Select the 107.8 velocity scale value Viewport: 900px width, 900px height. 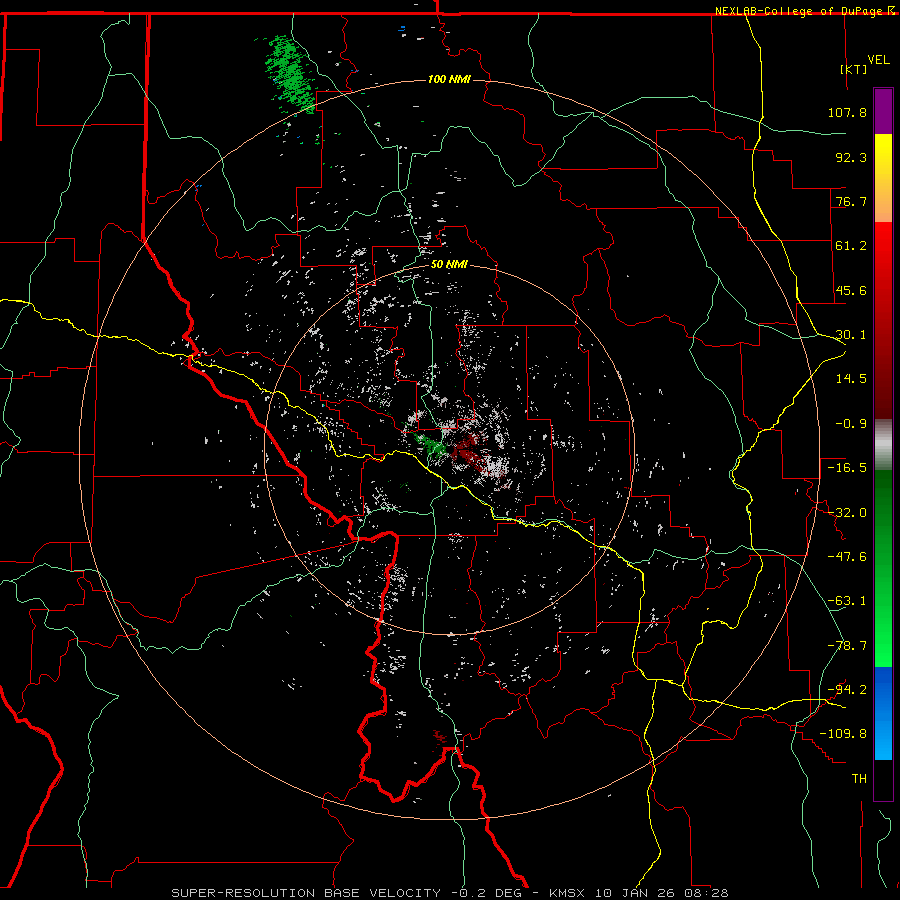pos(847,112)
